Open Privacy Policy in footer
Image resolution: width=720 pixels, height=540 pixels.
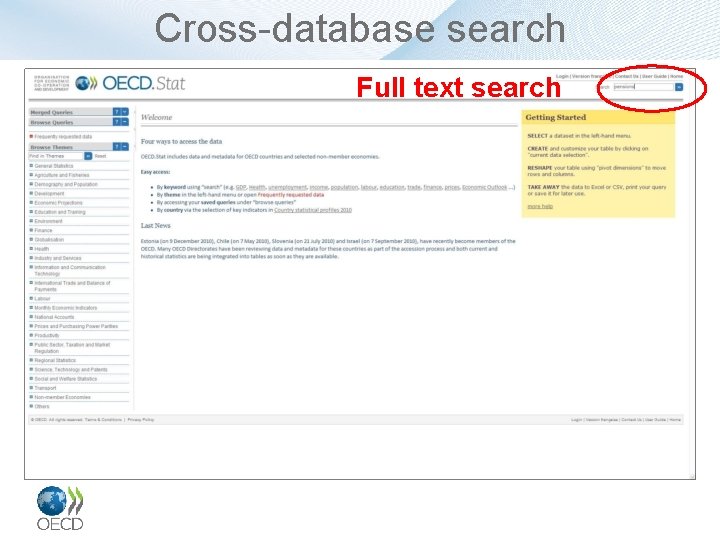tap(141, 420)
